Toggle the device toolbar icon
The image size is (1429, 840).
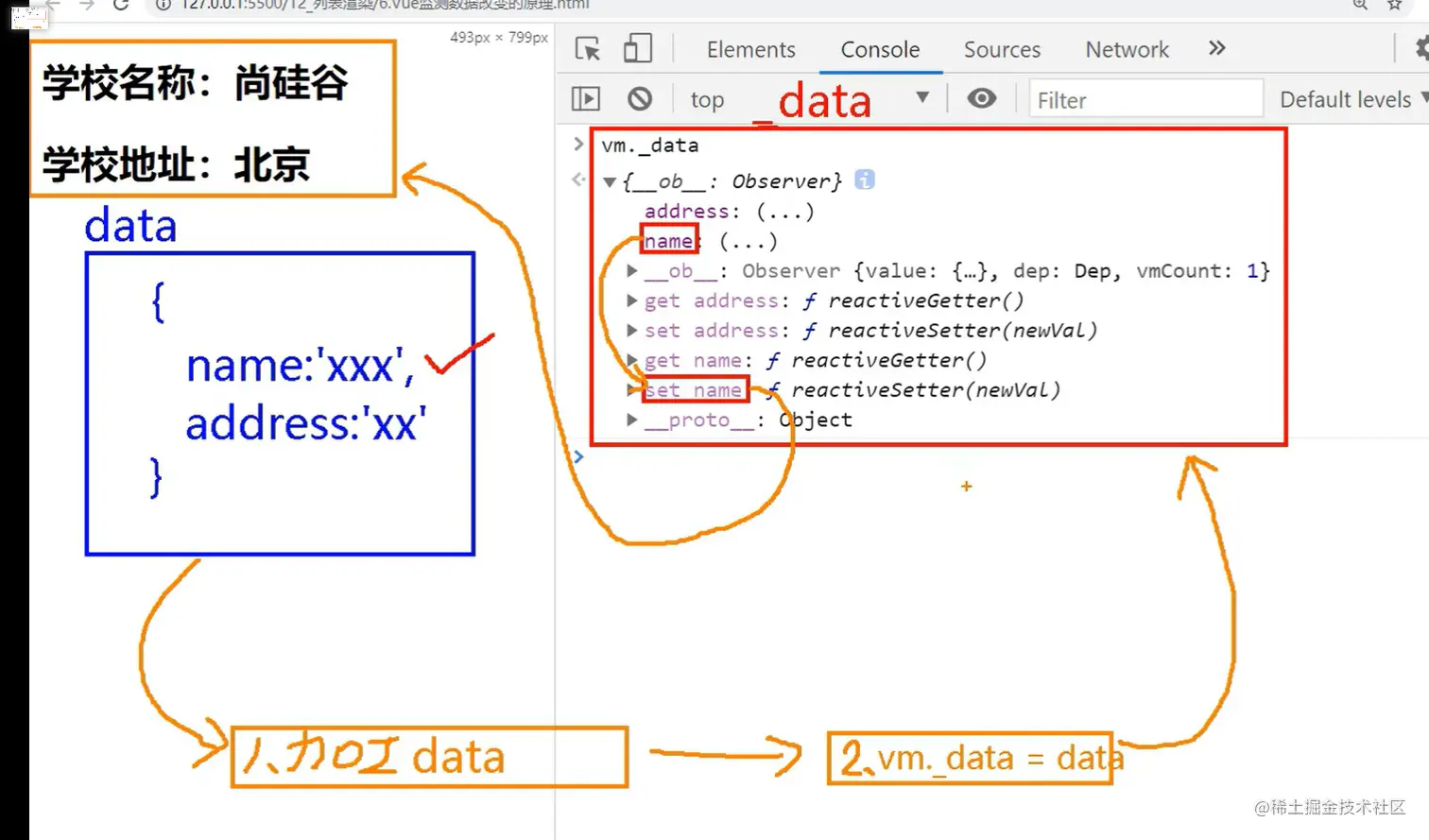(638, 48)
